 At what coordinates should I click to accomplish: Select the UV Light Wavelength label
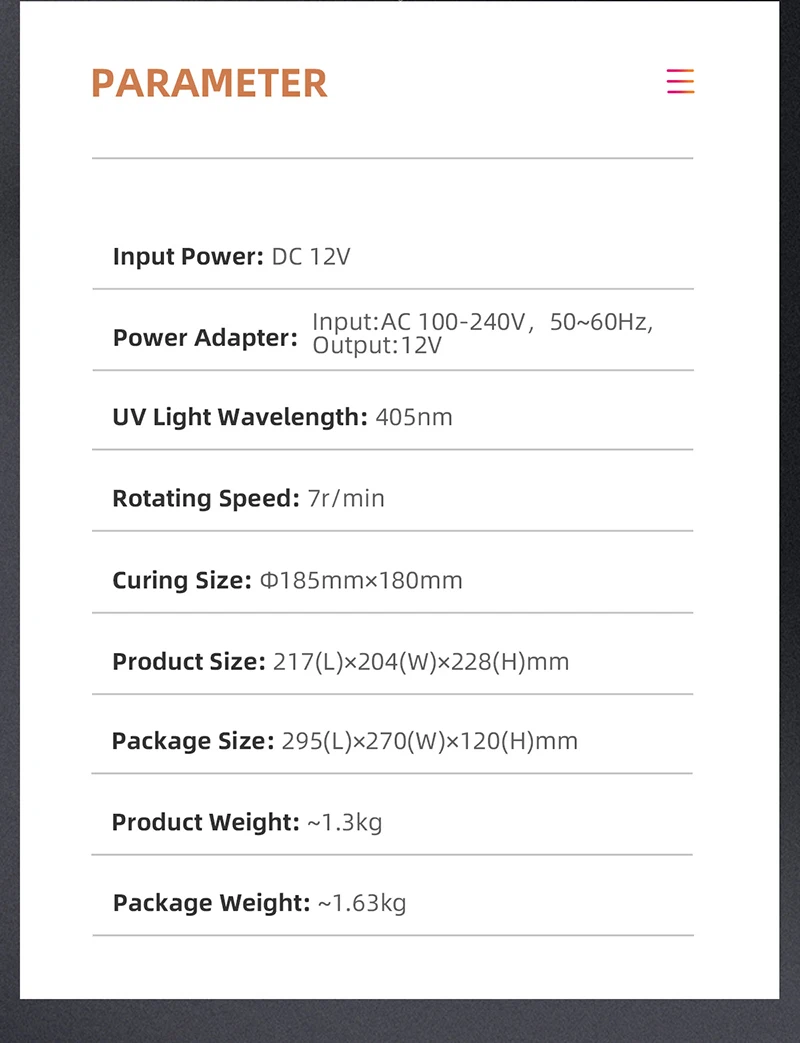click(240, 417)
